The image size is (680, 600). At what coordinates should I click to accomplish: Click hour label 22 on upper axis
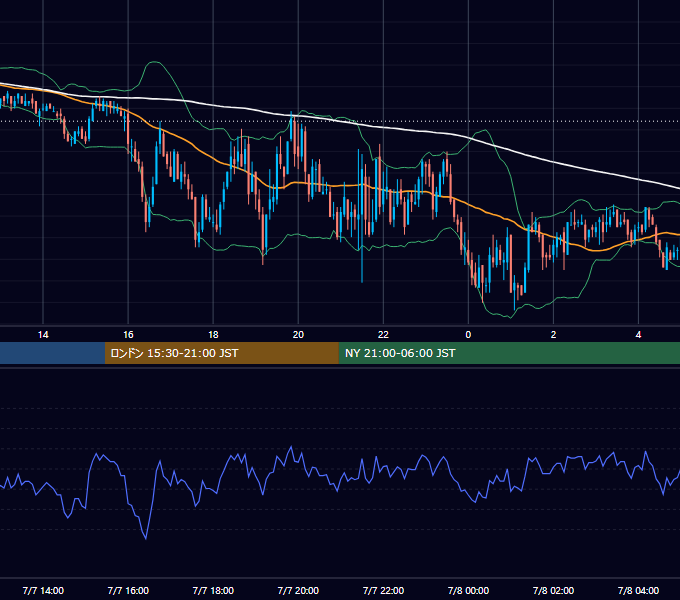pos(383,335)
